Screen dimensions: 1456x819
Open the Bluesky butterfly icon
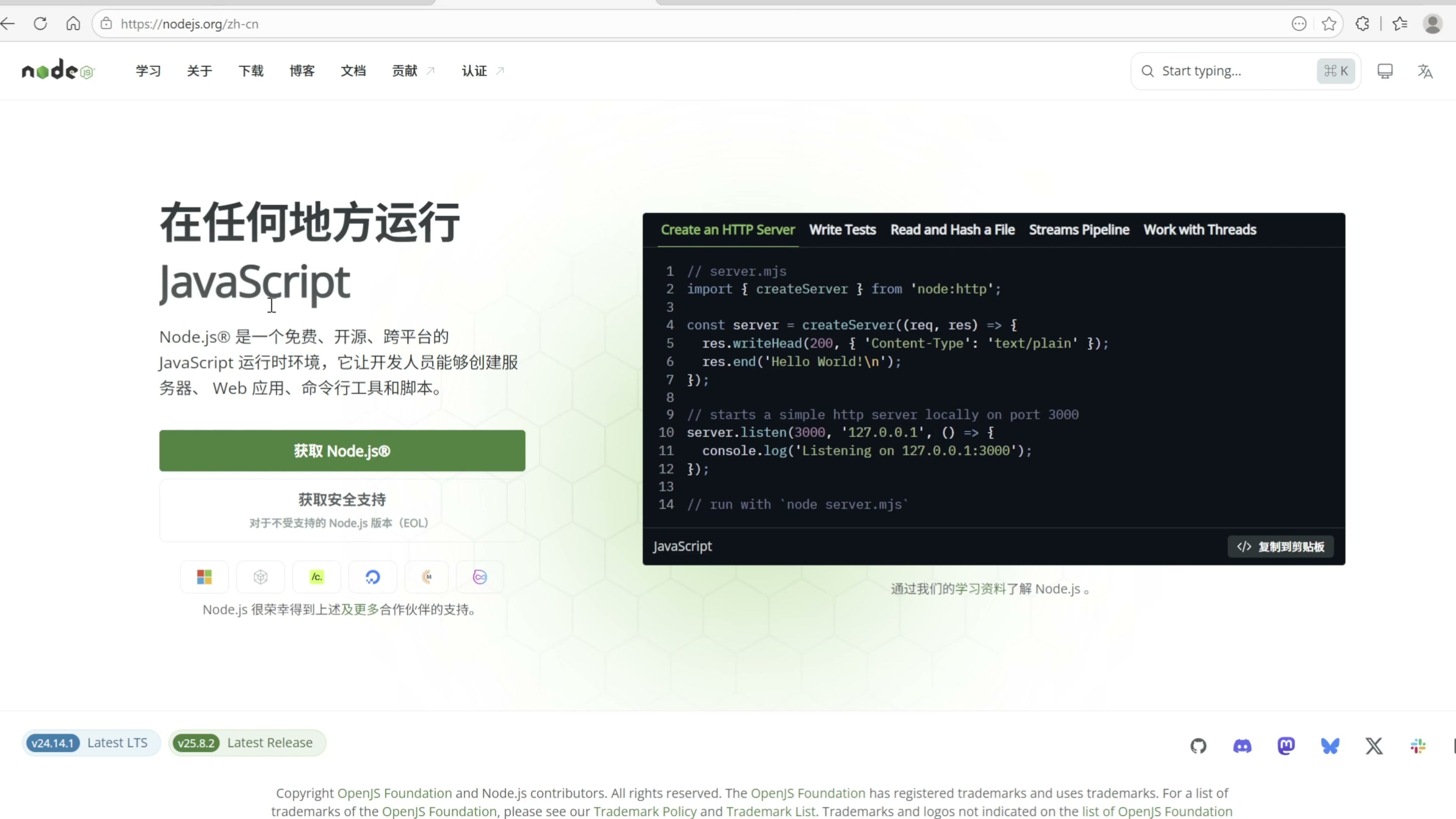(x=1330, y=746)
